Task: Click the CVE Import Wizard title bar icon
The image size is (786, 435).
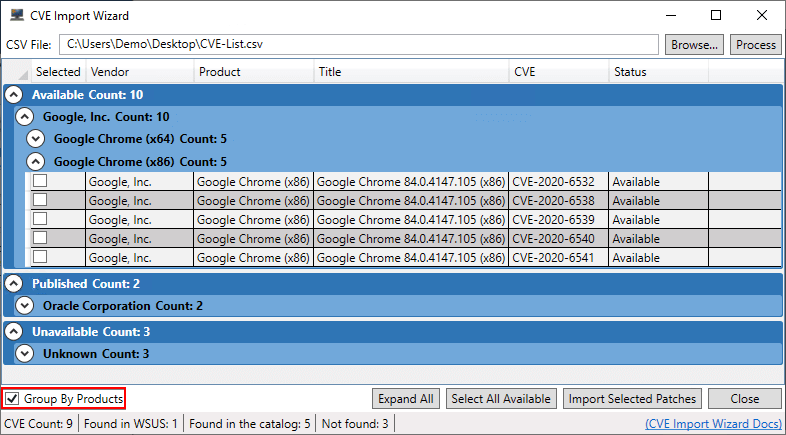Action: 17,15
